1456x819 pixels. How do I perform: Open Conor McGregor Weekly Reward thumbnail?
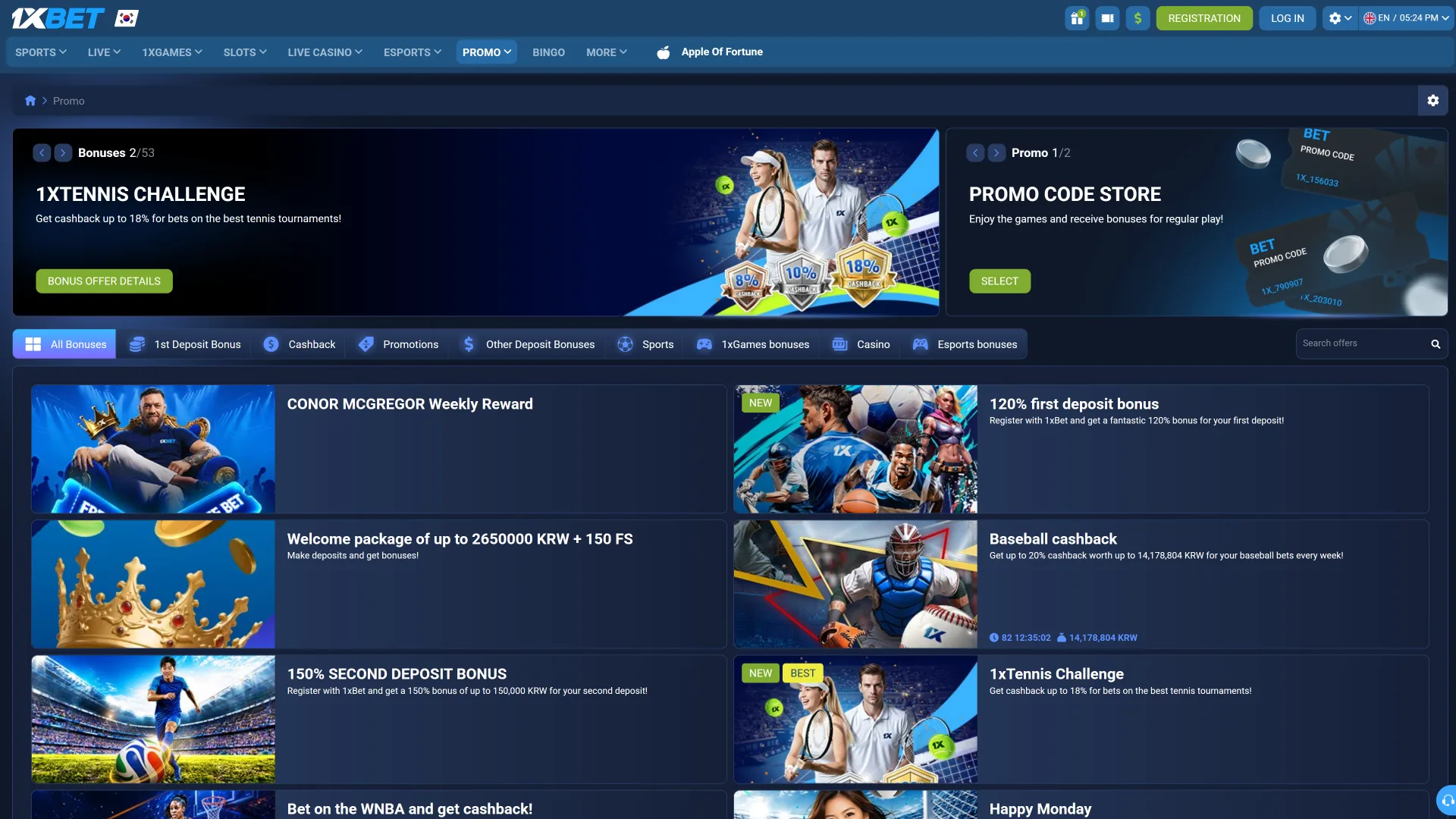153,449
